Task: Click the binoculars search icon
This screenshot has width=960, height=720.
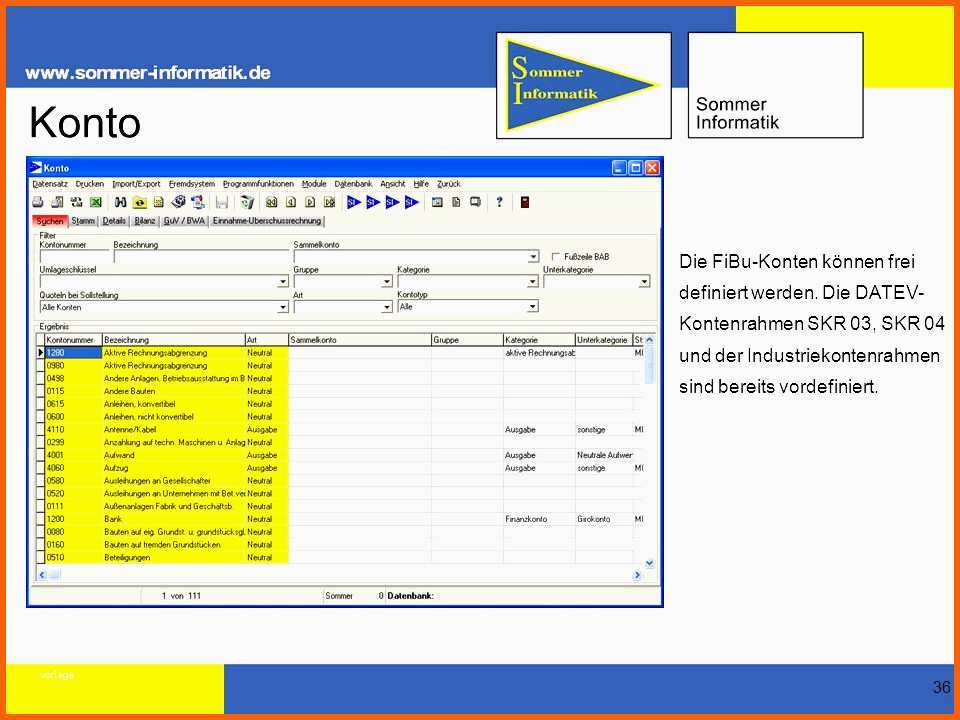Action: click(x=121, y=202)
